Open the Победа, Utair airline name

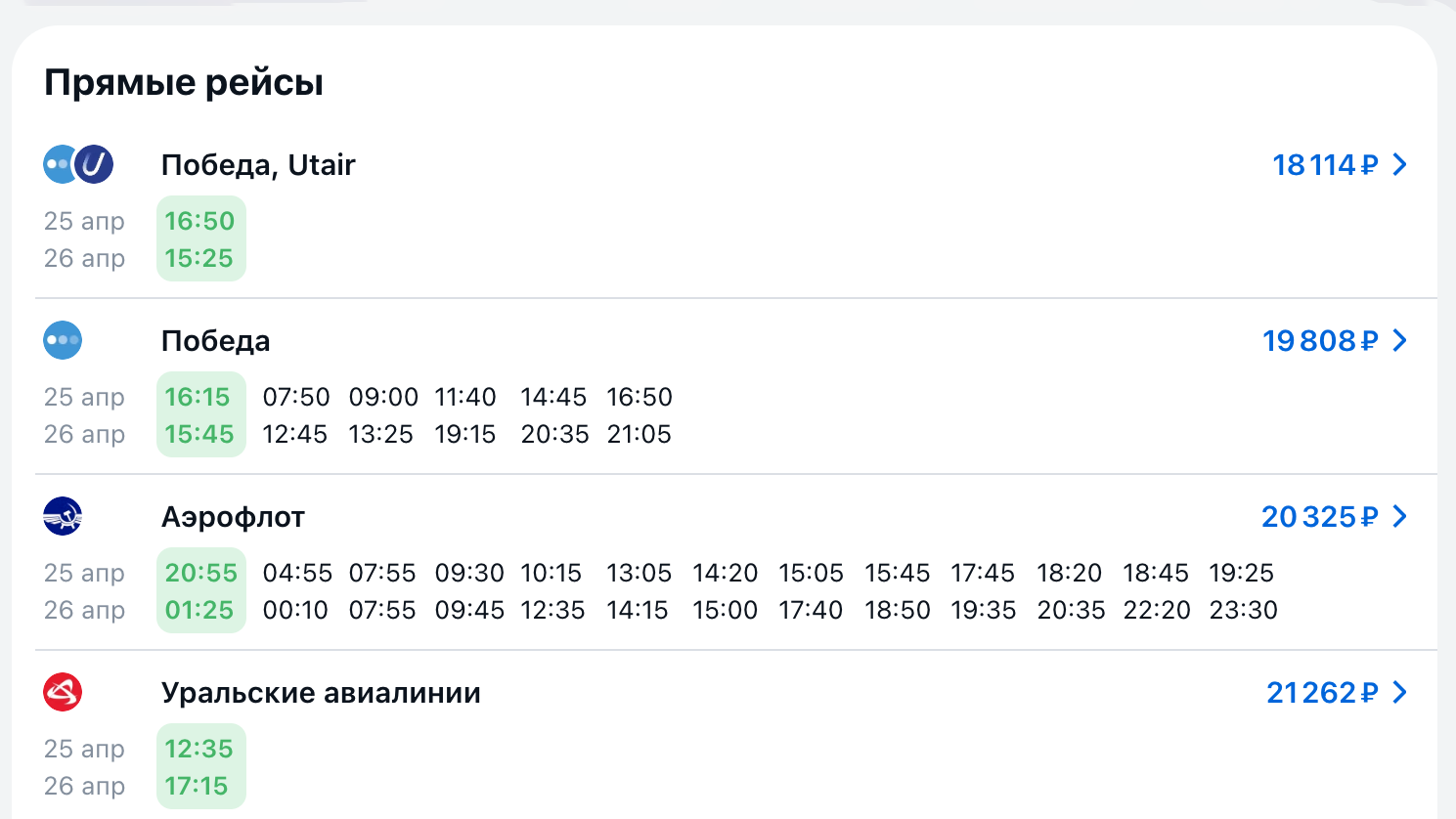(258, 165)
